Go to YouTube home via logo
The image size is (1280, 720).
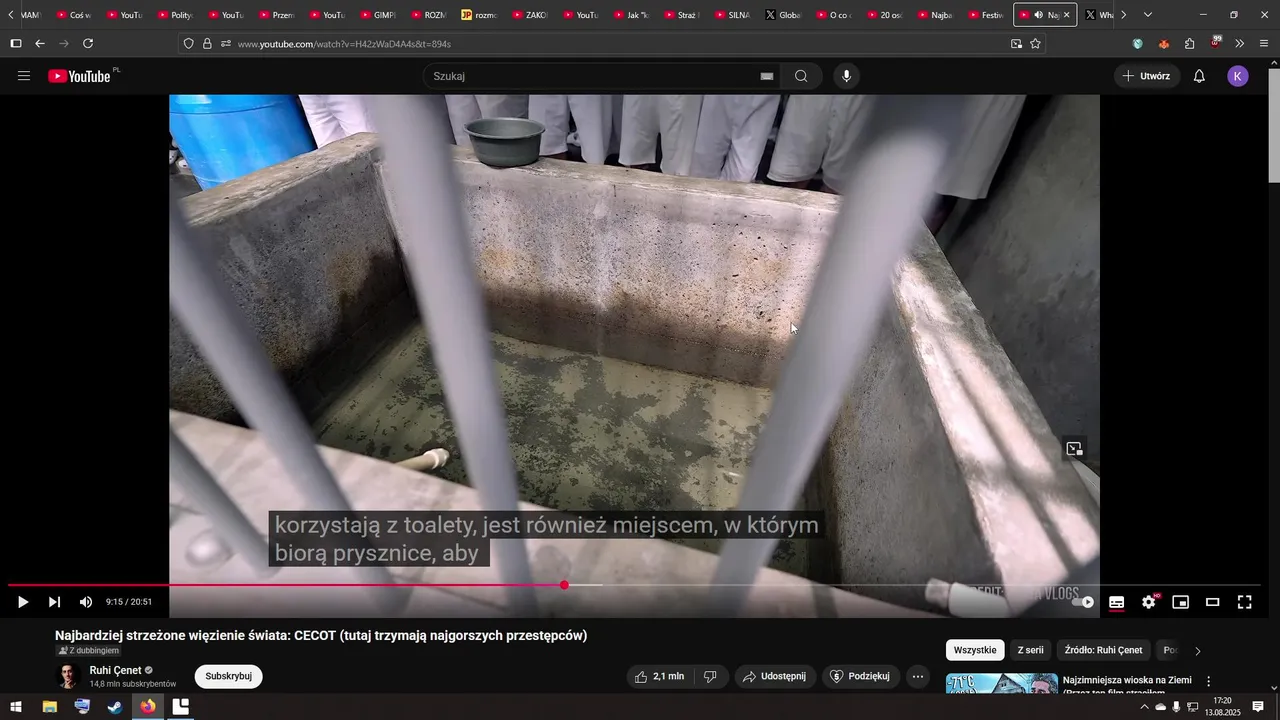[79, 76]
